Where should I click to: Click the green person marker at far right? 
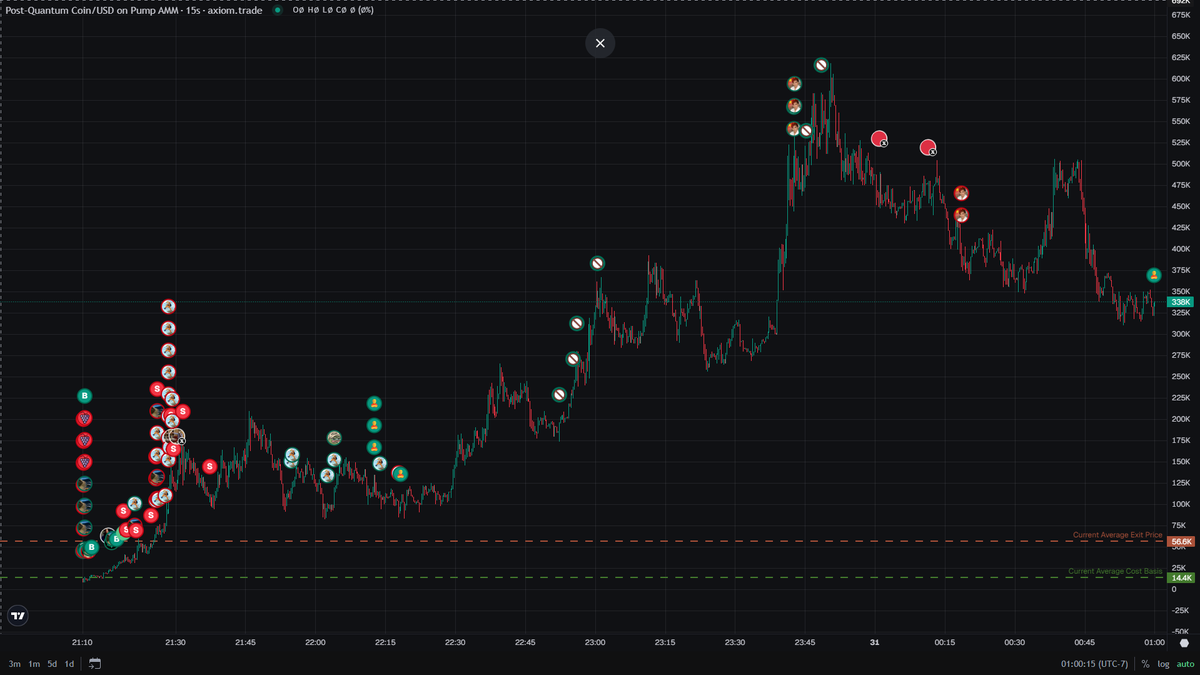pyautogui.click(x=1153, y=275)
